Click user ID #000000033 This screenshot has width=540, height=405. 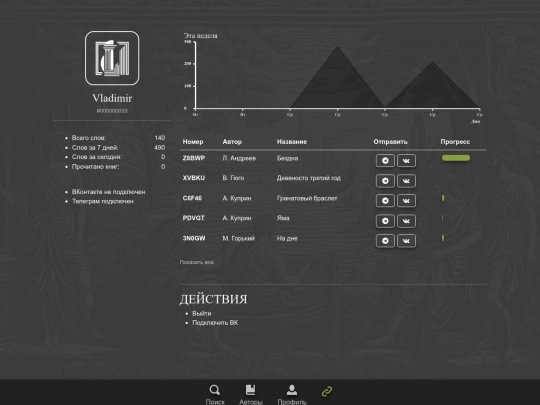click(x=112, y=111)
